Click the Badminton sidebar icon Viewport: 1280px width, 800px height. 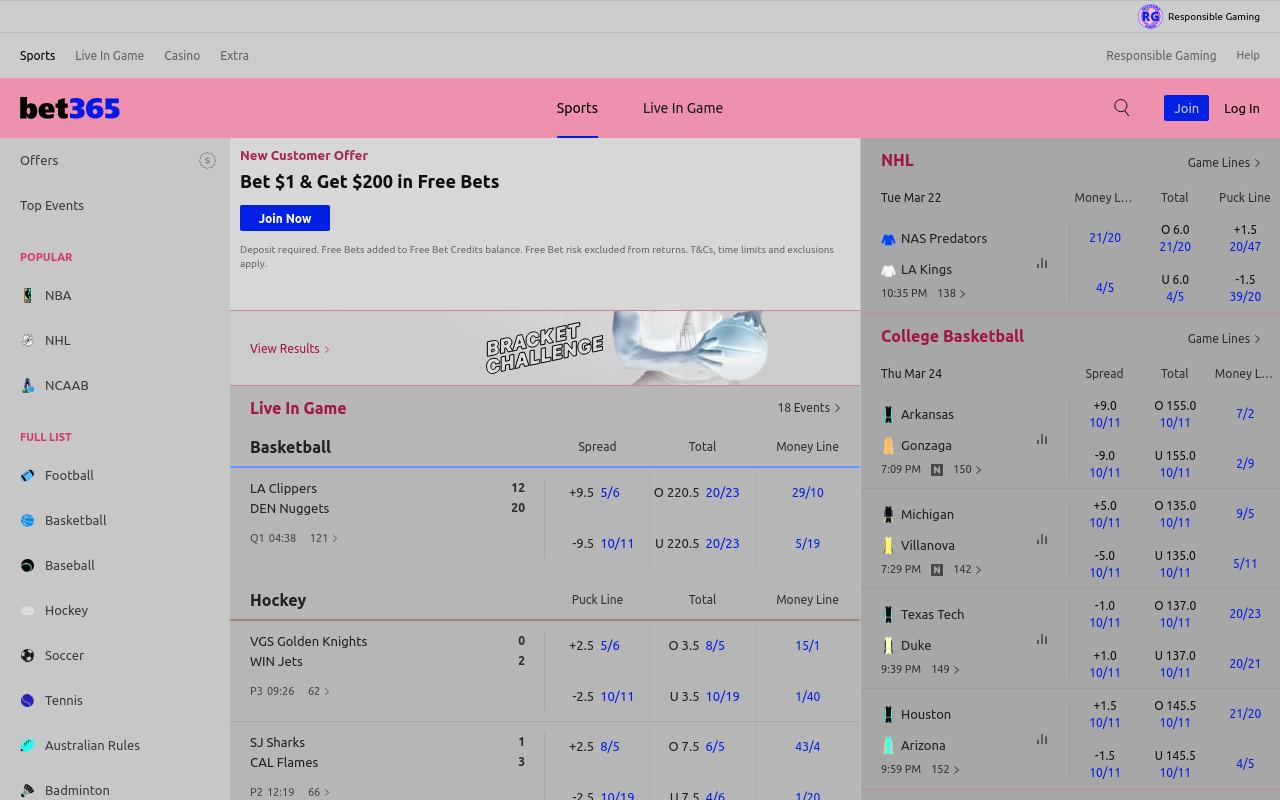pos(28,790)
